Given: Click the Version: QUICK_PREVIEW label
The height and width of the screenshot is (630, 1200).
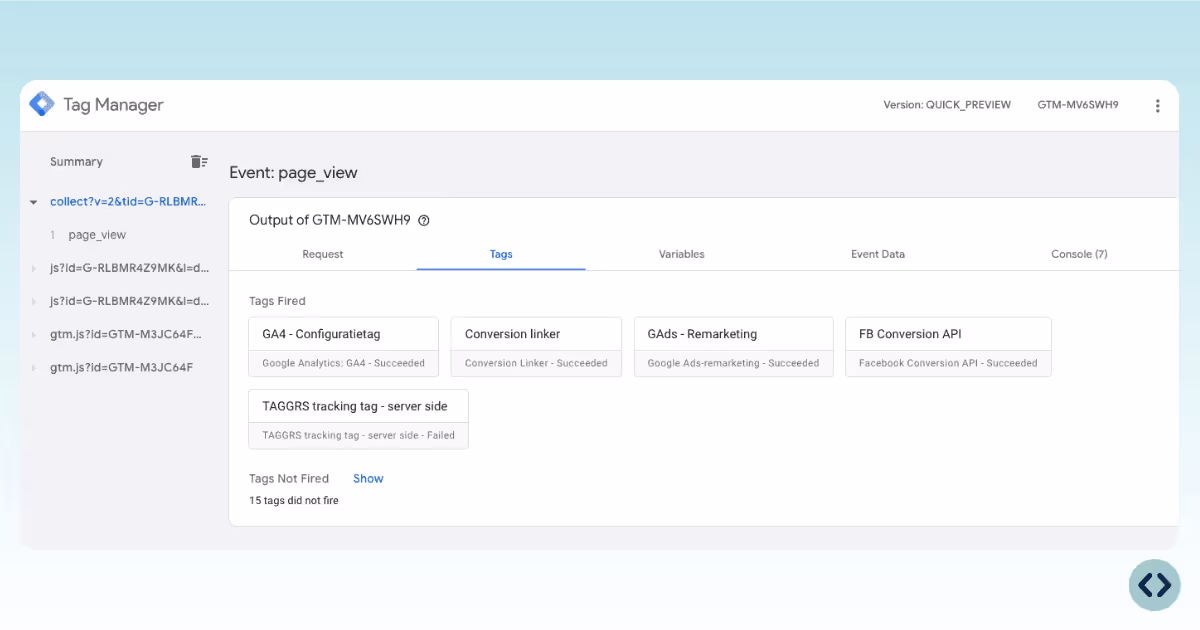Looking at the screenshot, I should [947, 105].
